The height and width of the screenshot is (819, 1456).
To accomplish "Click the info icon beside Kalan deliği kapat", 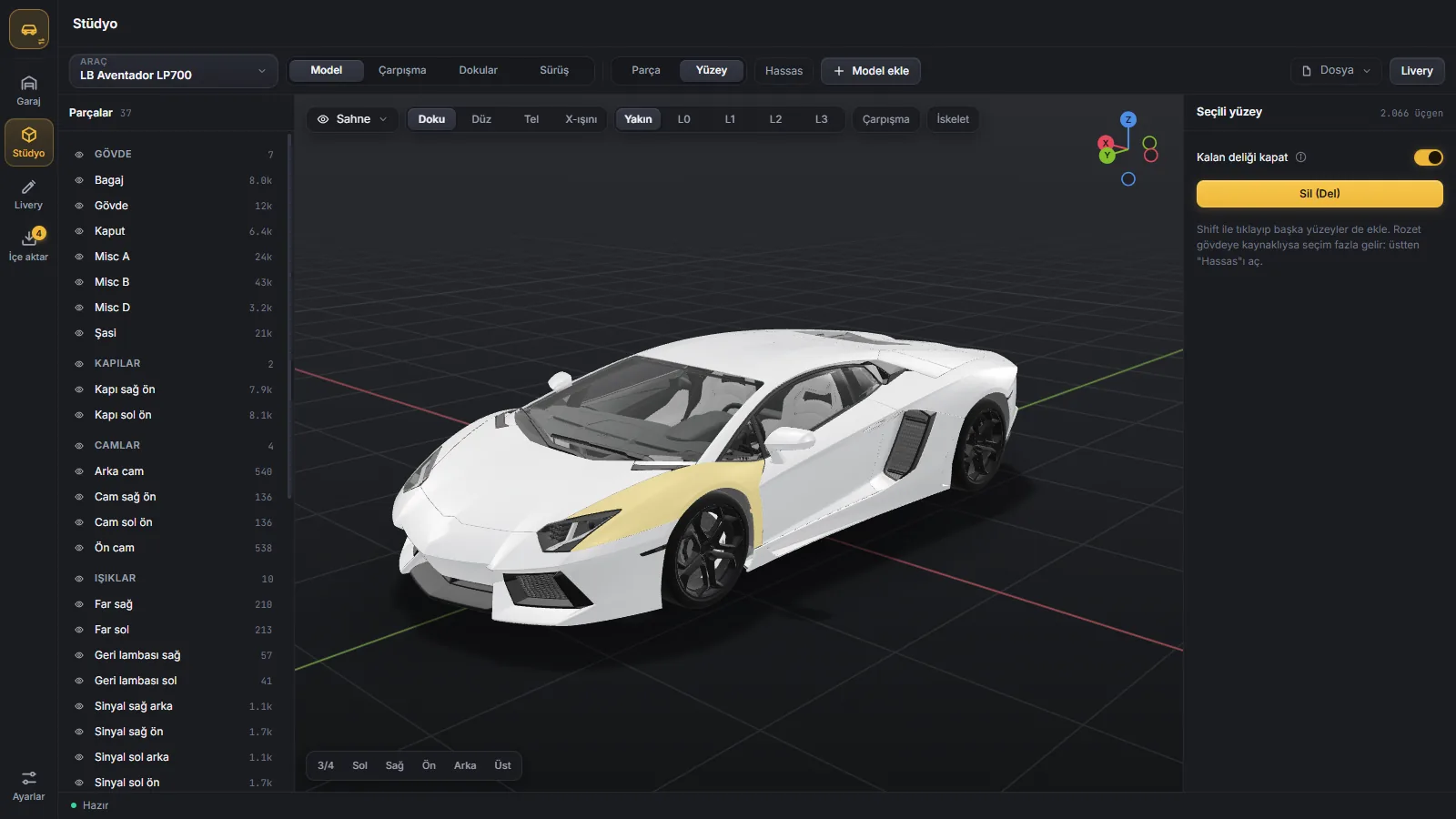I will coord(1300,157).
